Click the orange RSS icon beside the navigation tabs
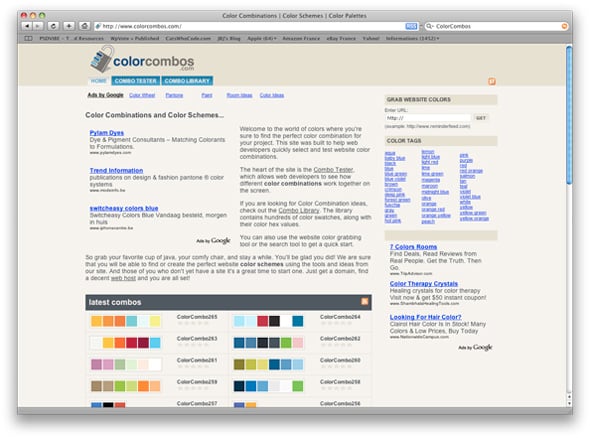This screenshot has height=438, width=590. pyautogui.click(x=492, y=81)
